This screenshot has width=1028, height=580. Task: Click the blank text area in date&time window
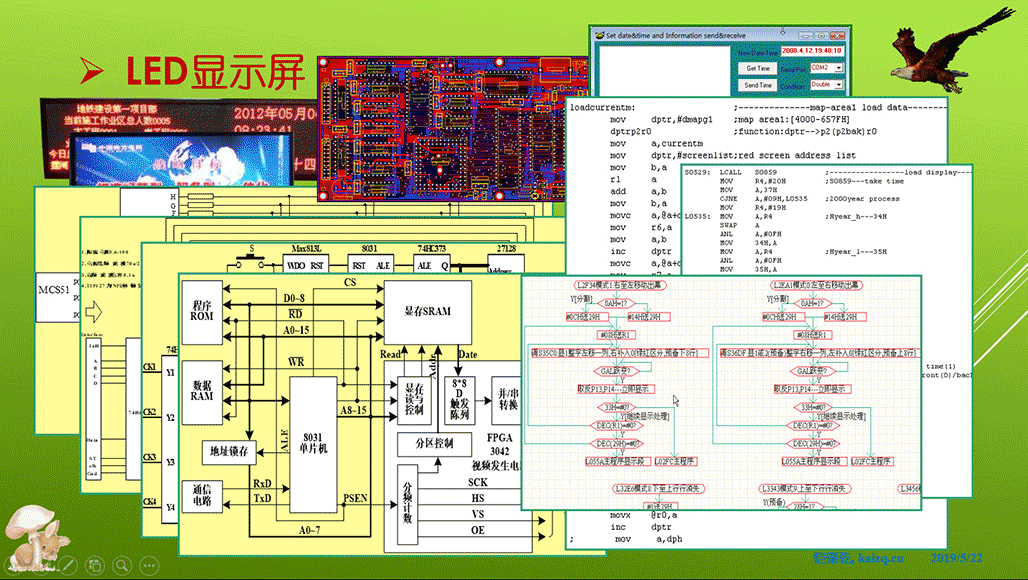click(x=663, y=71)
